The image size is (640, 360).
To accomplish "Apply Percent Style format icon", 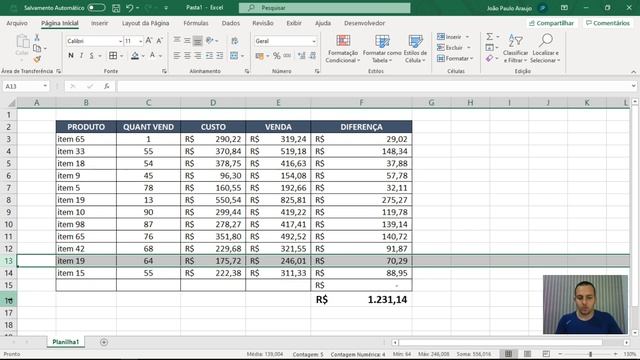I will click(x=277, y=56).
